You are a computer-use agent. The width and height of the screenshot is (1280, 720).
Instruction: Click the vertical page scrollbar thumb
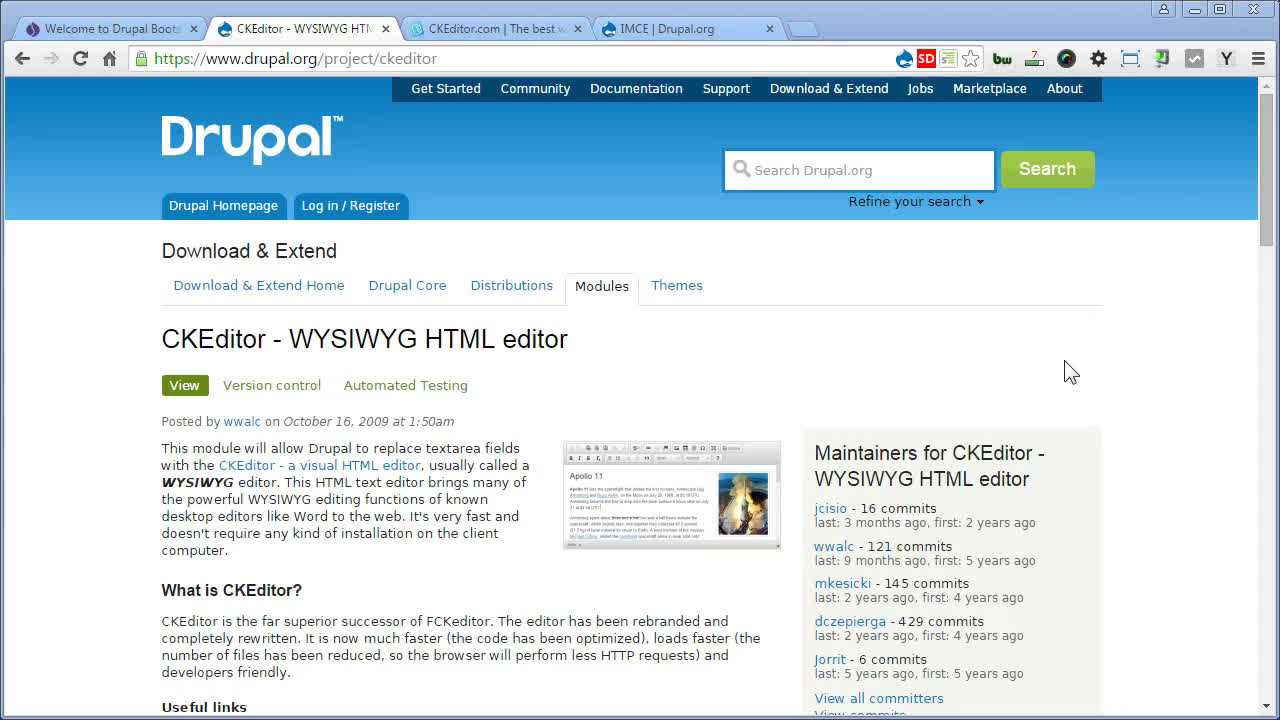point(1267,168)
